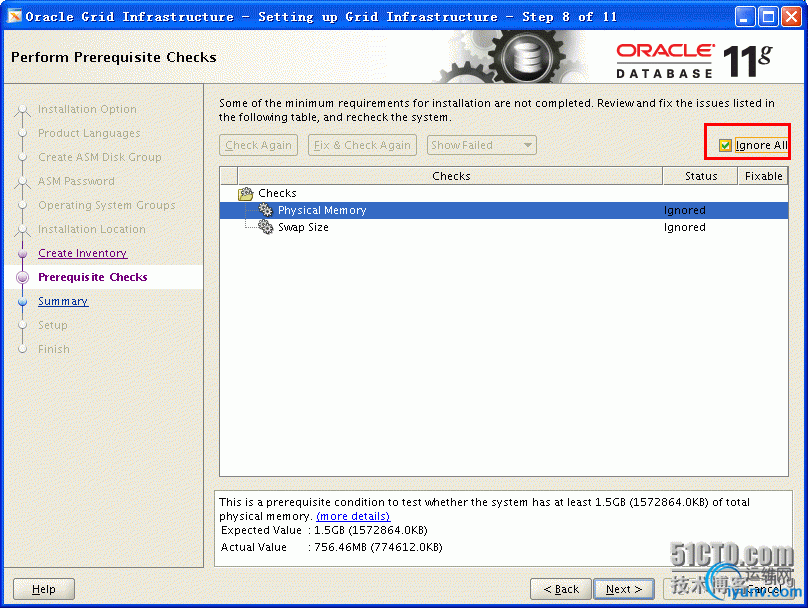Minimize the installer window
This screenshot has width=808, height=608.
tap(744, 16)
